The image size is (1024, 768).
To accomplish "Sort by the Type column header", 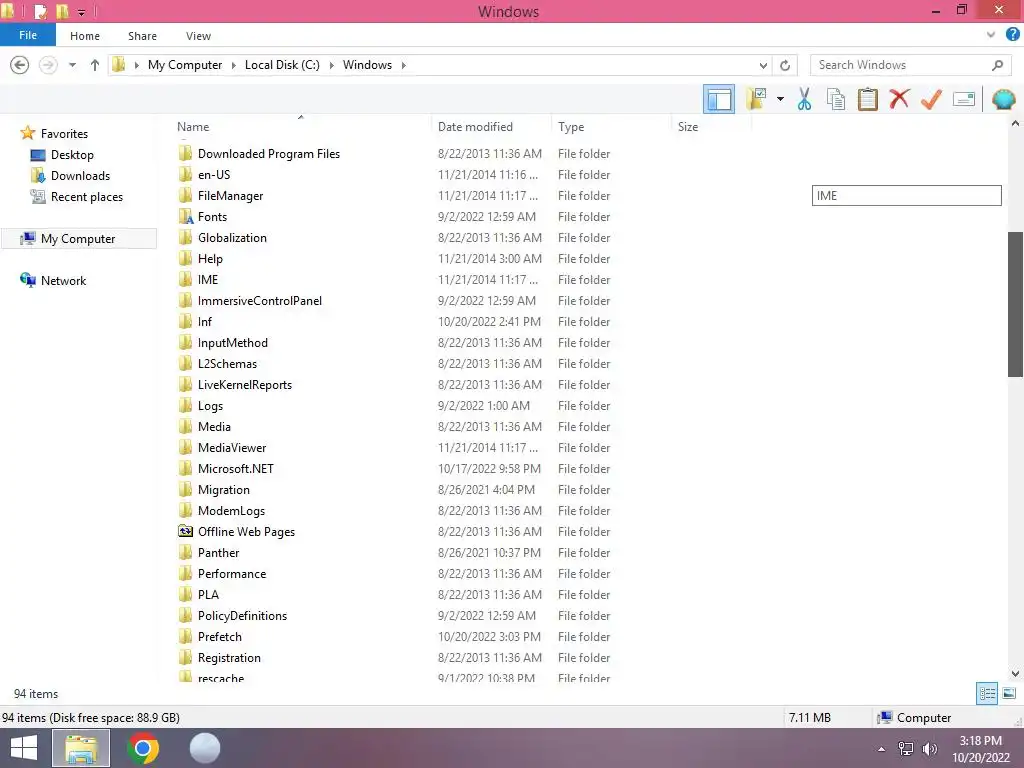I will (571, 127).
